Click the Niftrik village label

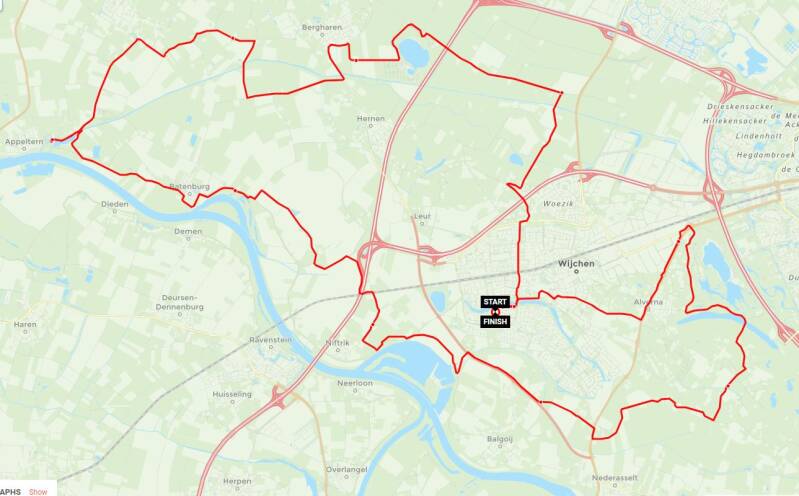(x=337, y=343)
